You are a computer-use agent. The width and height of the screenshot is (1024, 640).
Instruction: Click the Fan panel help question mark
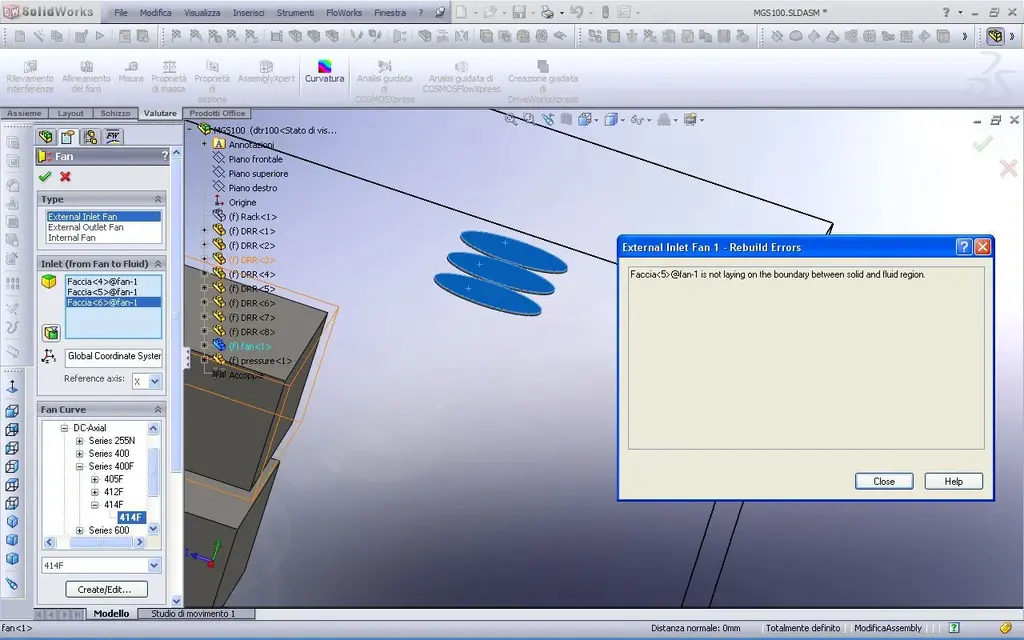tap(164, 157)
